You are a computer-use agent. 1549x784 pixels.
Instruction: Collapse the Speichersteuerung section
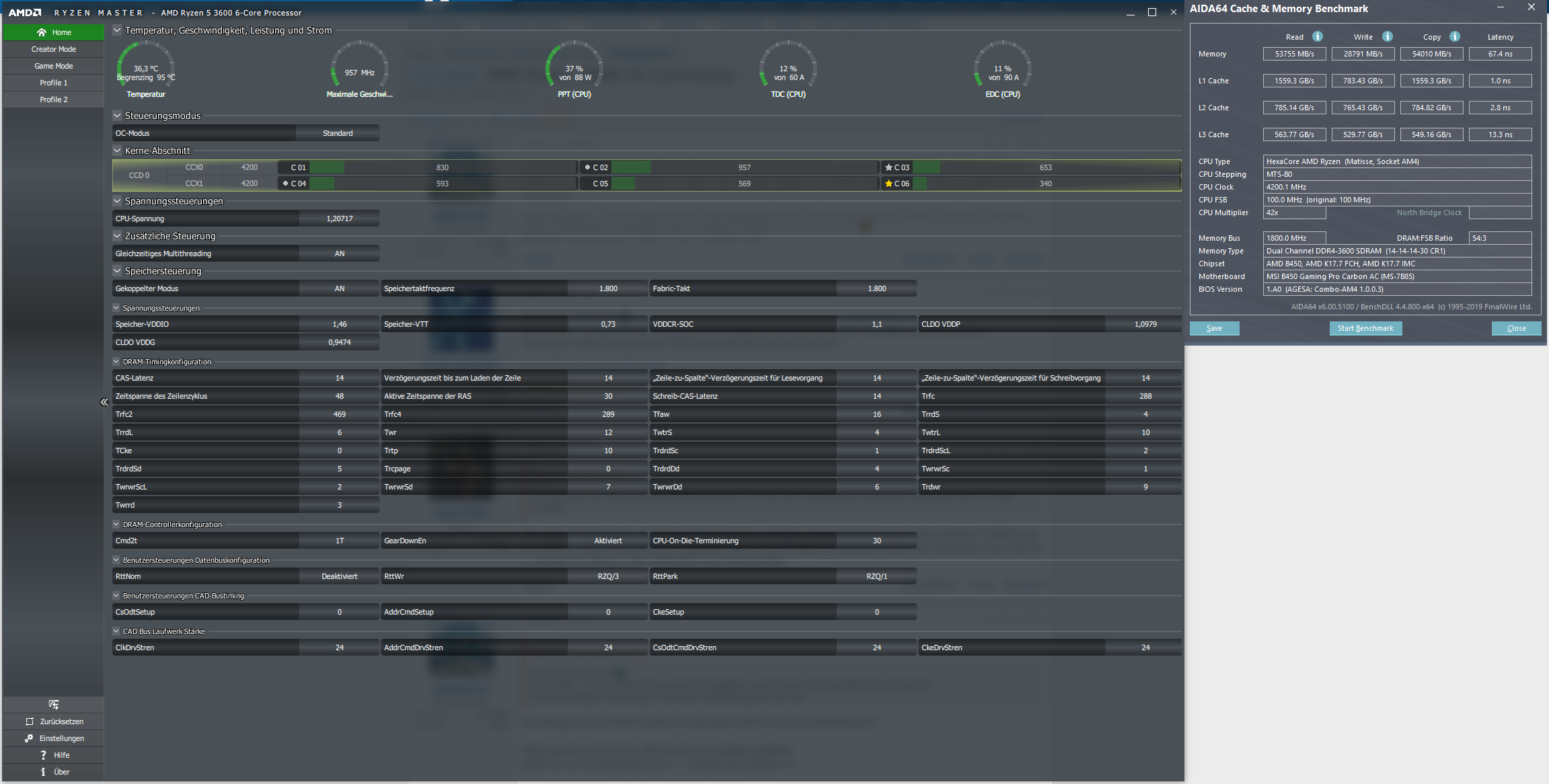pos(117,271)
